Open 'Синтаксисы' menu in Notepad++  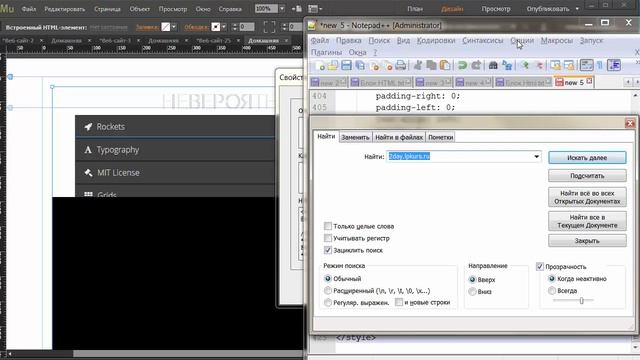pyautogui.click(x=482, y=40)
